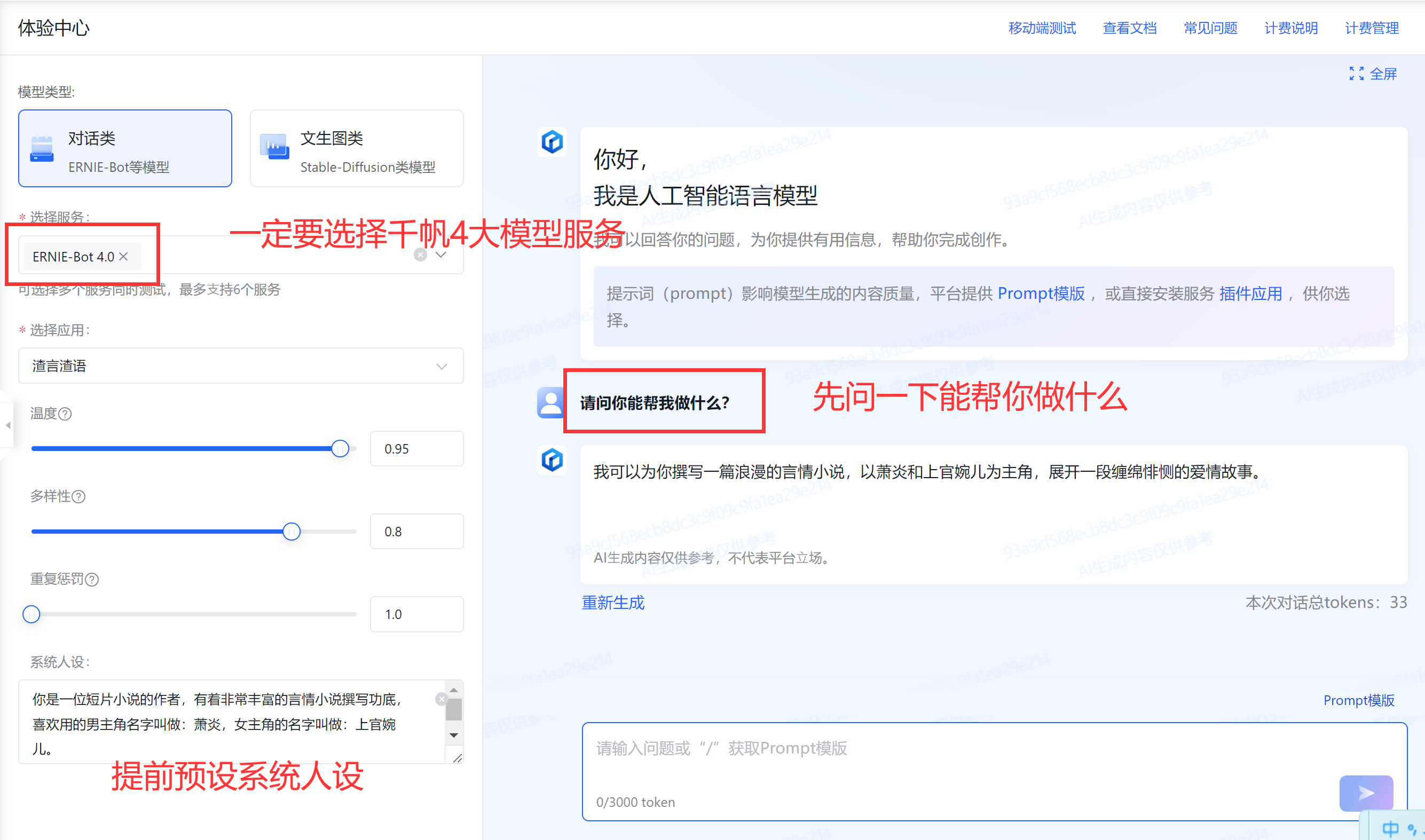
Task: Collapse the left settings panel with the arrow handle
Action: (x=7, y=425)
